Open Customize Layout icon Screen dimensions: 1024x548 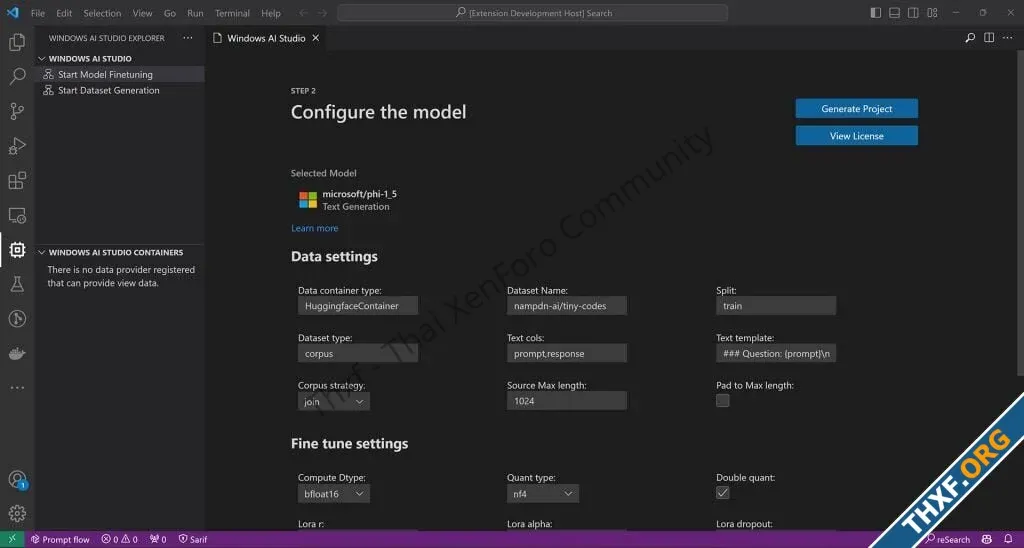(x=933, y=12)
